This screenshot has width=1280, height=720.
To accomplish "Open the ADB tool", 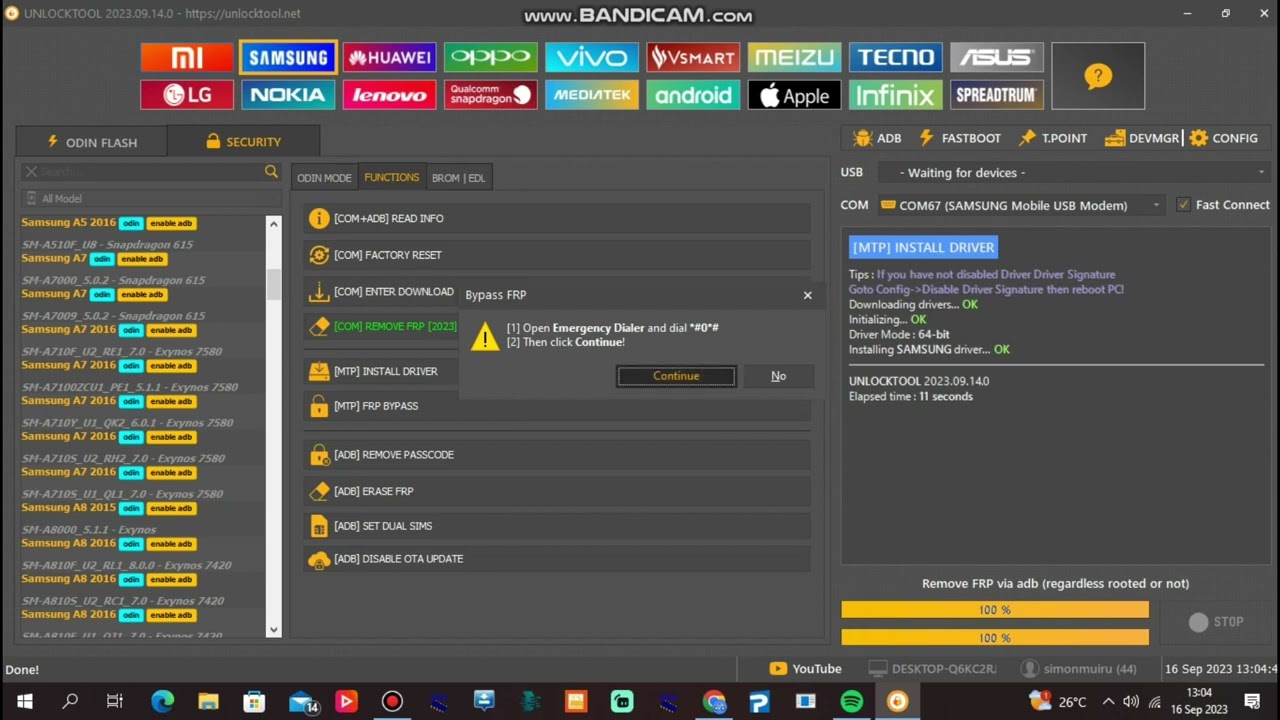I will point(877,138).
